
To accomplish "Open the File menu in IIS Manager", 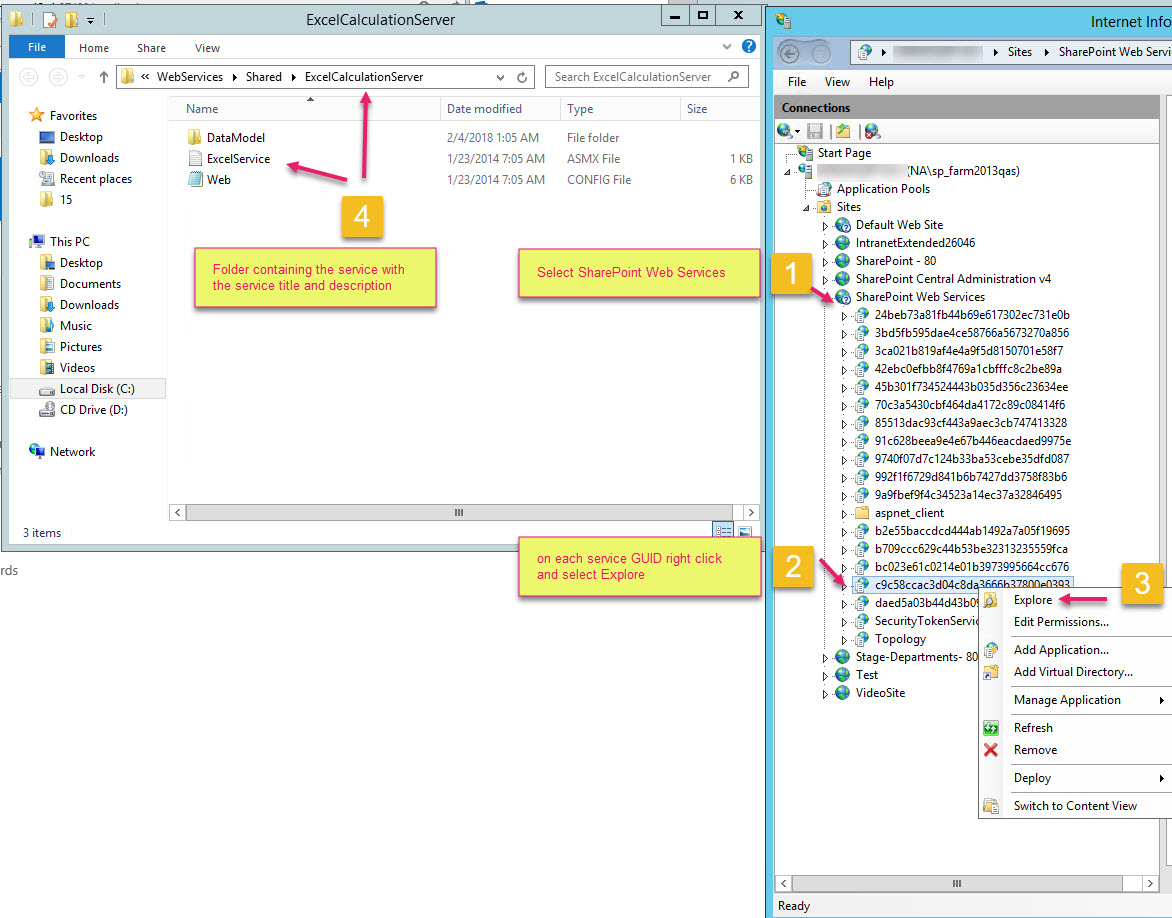I will click(x=795, y=82).
